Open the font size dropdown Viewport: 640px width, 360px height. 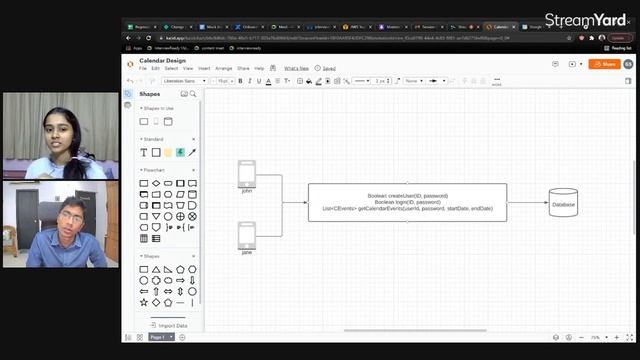[223, 81]
